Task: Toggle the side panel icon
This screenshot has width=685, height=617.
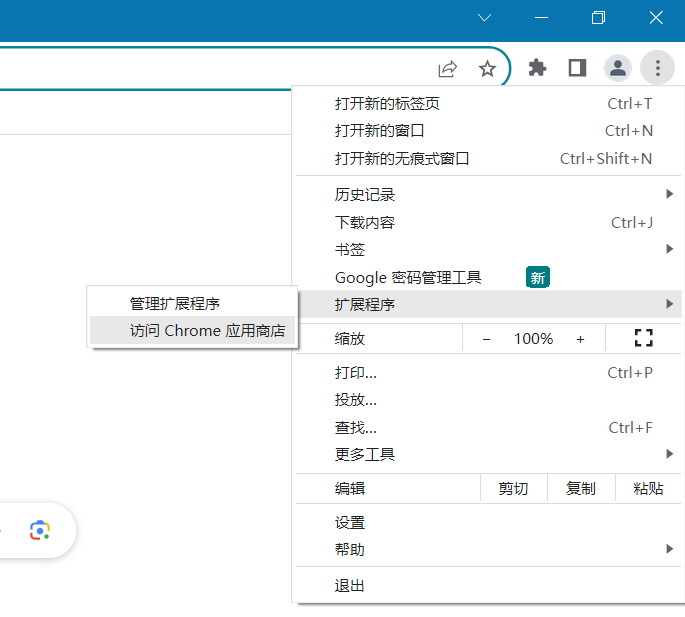Action: (x=577, y=68)
